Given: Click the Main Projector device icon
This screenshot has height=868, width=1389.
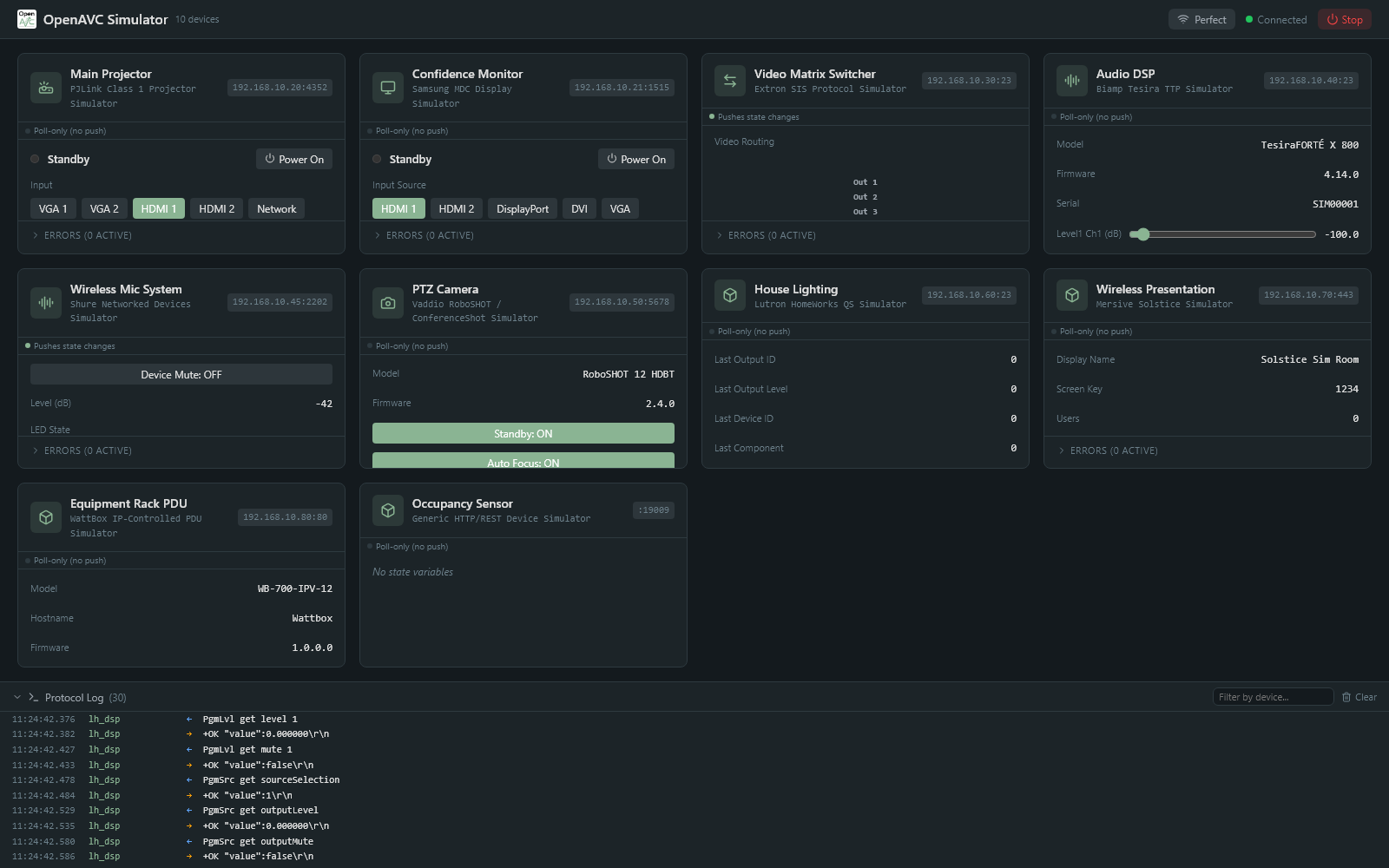Looking at the screenshot, I should [x=46, y=88].
